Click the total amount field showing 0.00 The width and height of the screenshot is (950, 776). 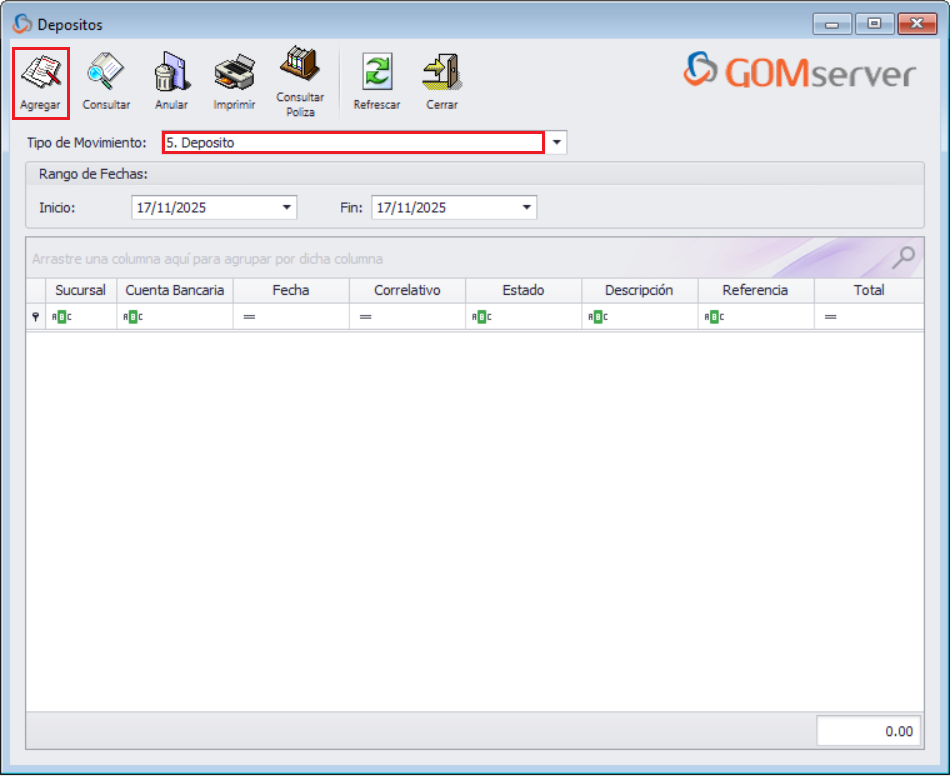click(x=869, y=731)
